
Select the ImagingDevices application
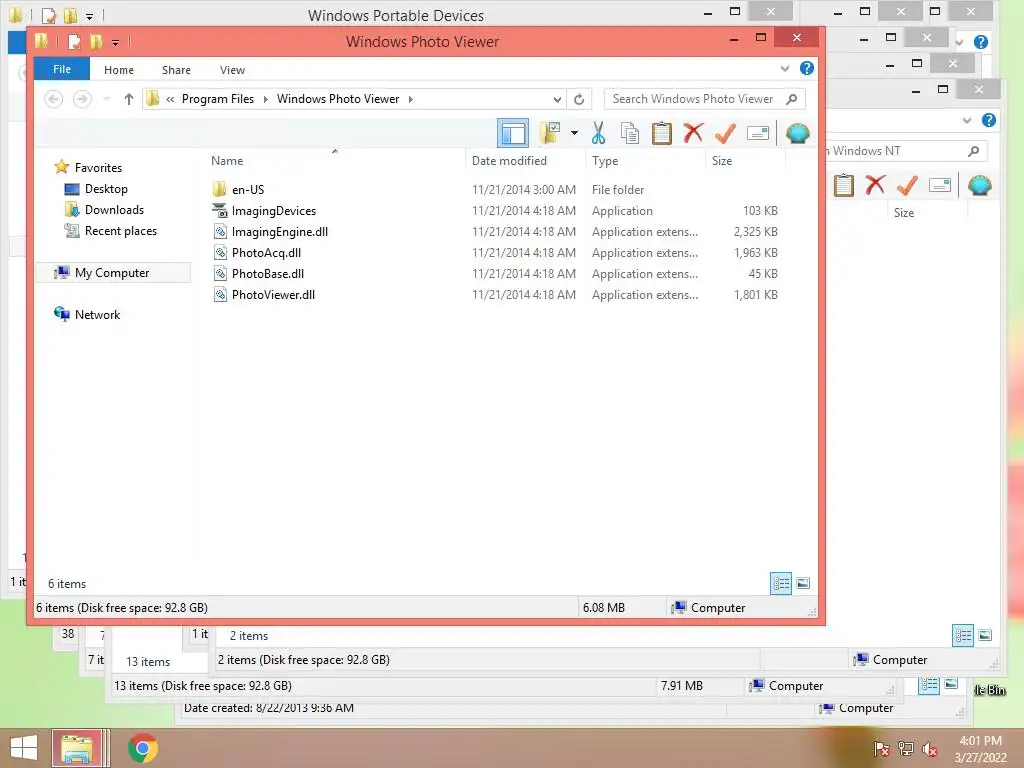click(274, 210)
